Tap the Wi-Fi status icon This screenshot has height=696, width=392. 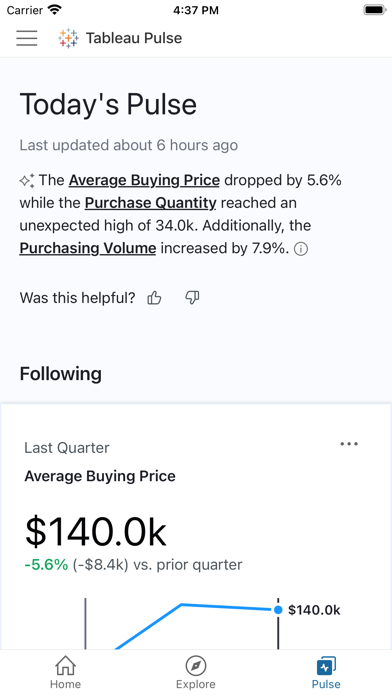click(x=55, y=10)
